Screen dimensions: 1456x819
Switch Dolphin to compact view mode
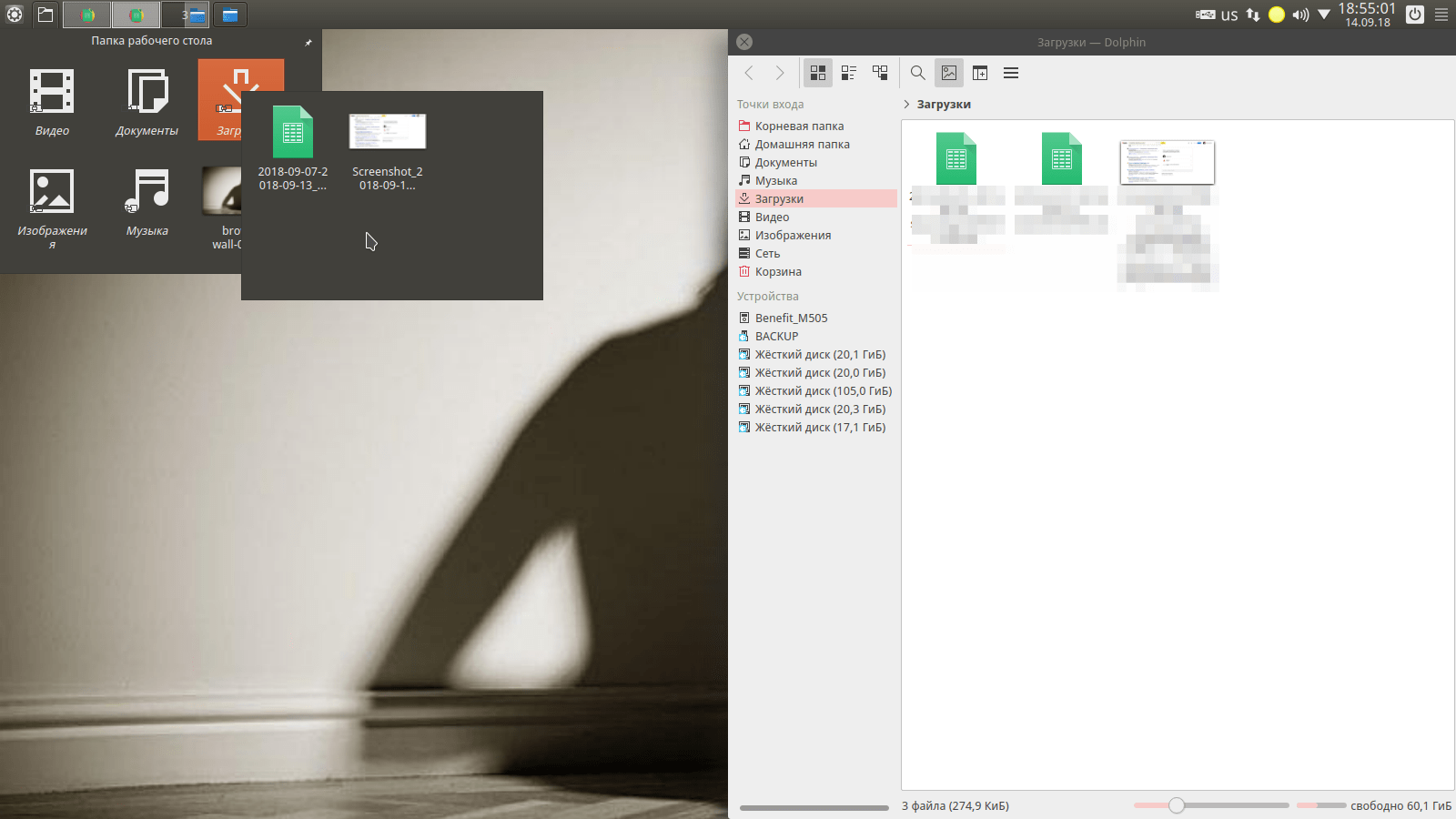pos(849,73)
